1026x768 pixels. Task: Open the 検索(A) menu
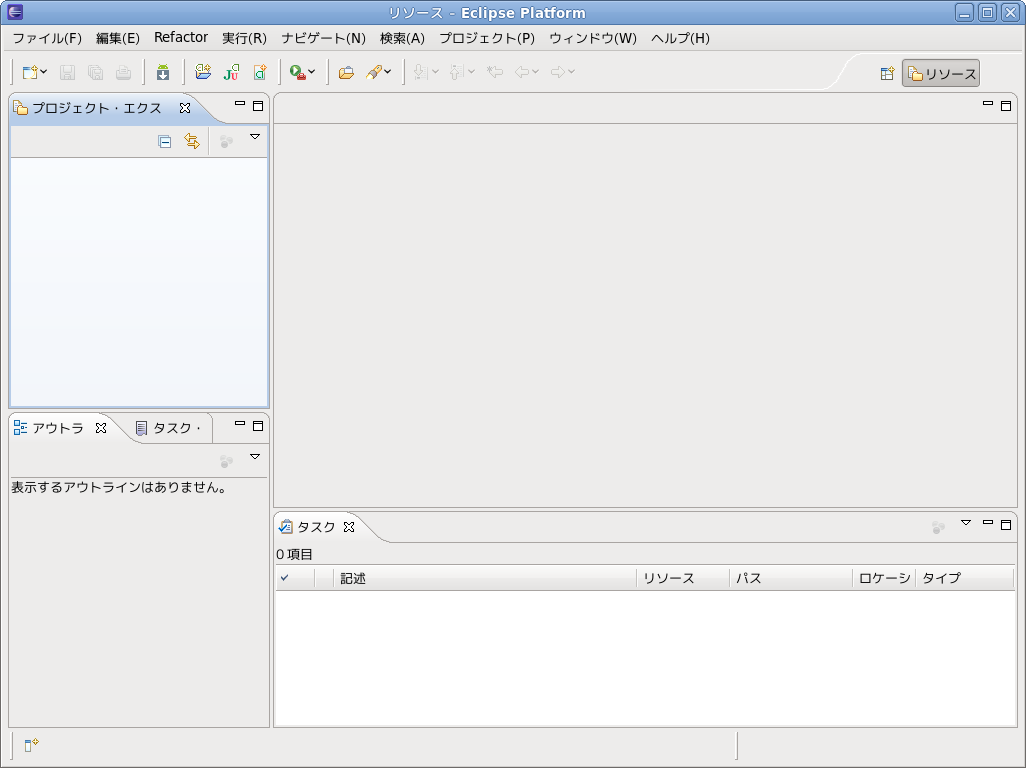pyautogui.click(x=402, y=38)
